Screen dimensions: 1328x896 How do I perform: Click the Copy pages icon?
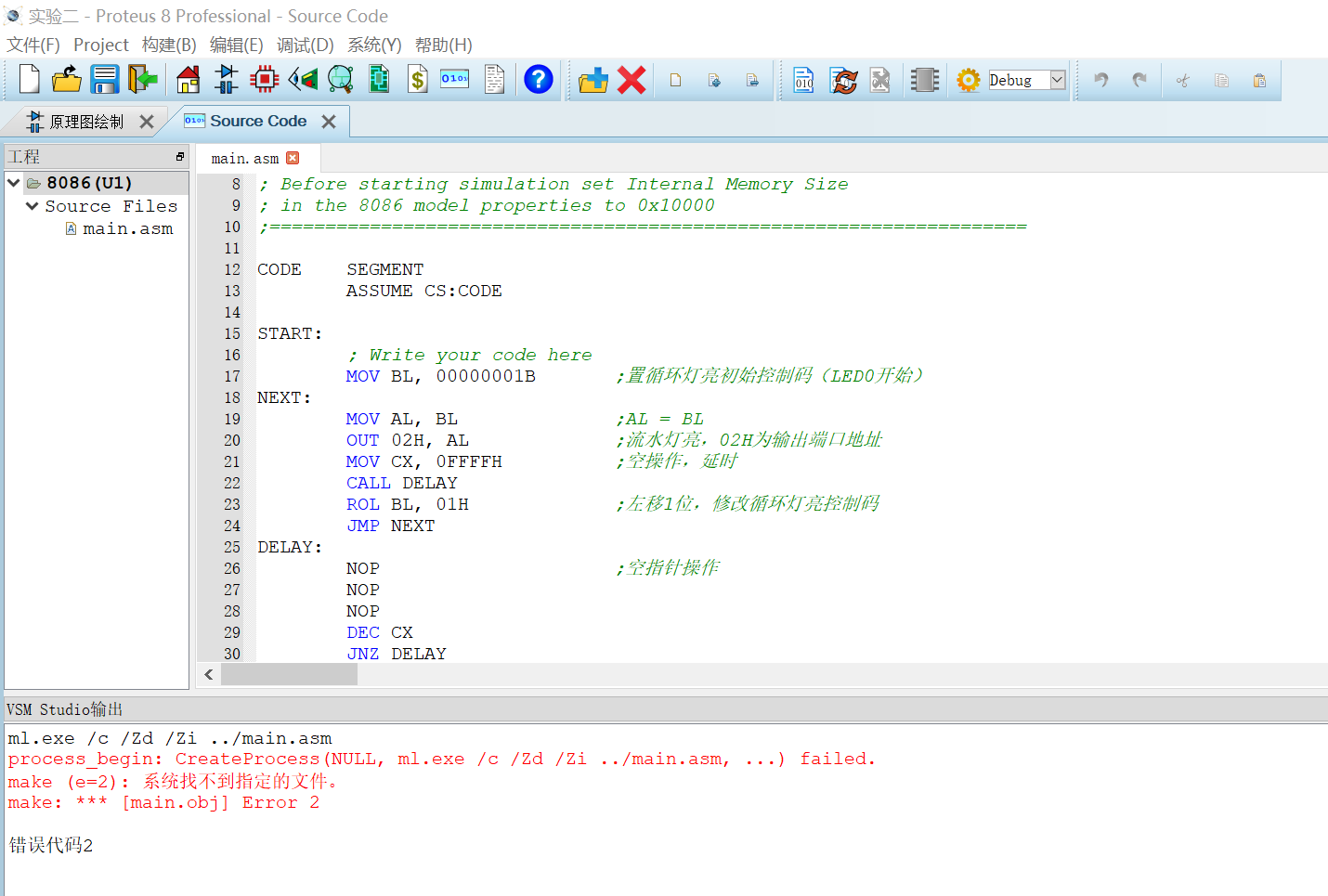tap(1221, 81)
